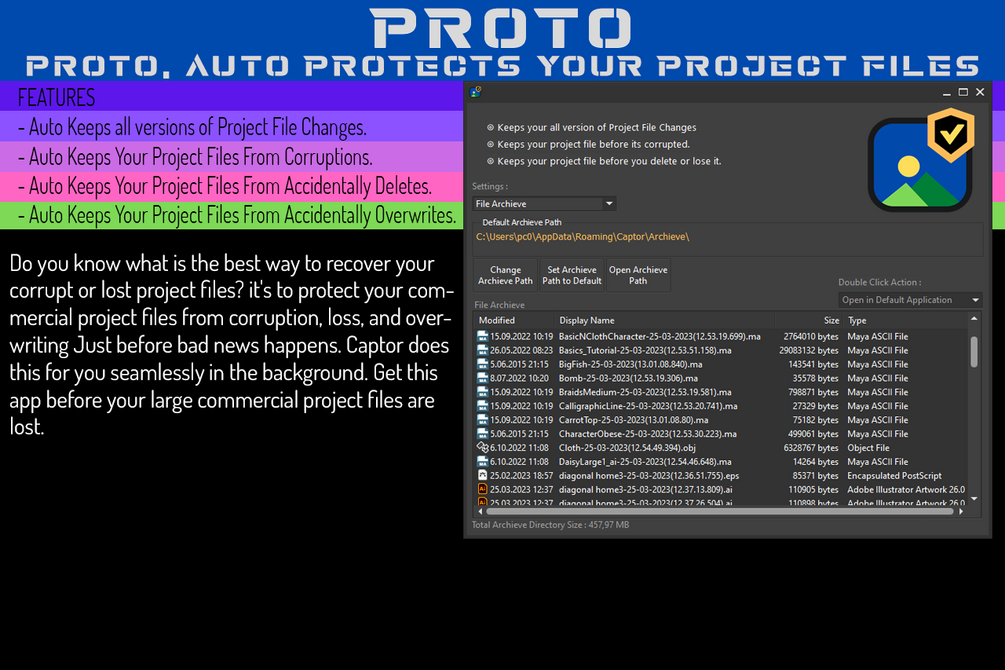Click the file icon of the Basics_Tutorial row
Image resolution: width=1005 pixels, height=670 pixels.
(x=483, y=350)
